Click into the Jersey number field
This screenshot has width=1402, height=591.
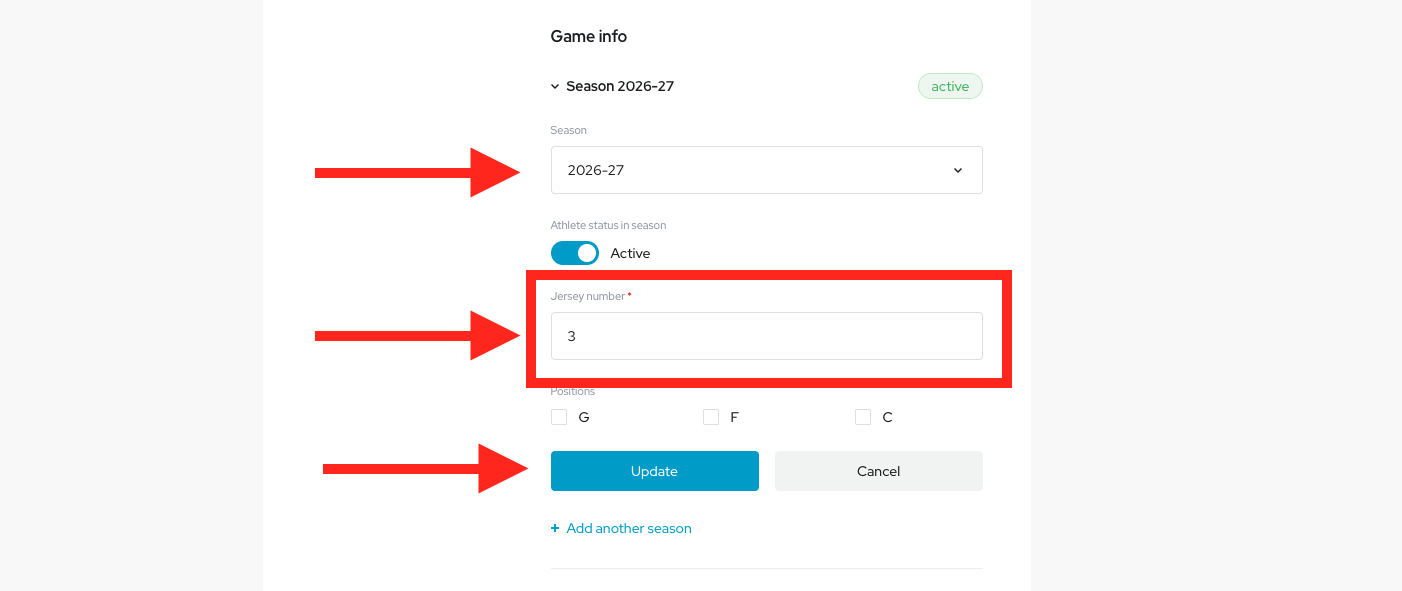click(767, 336)
